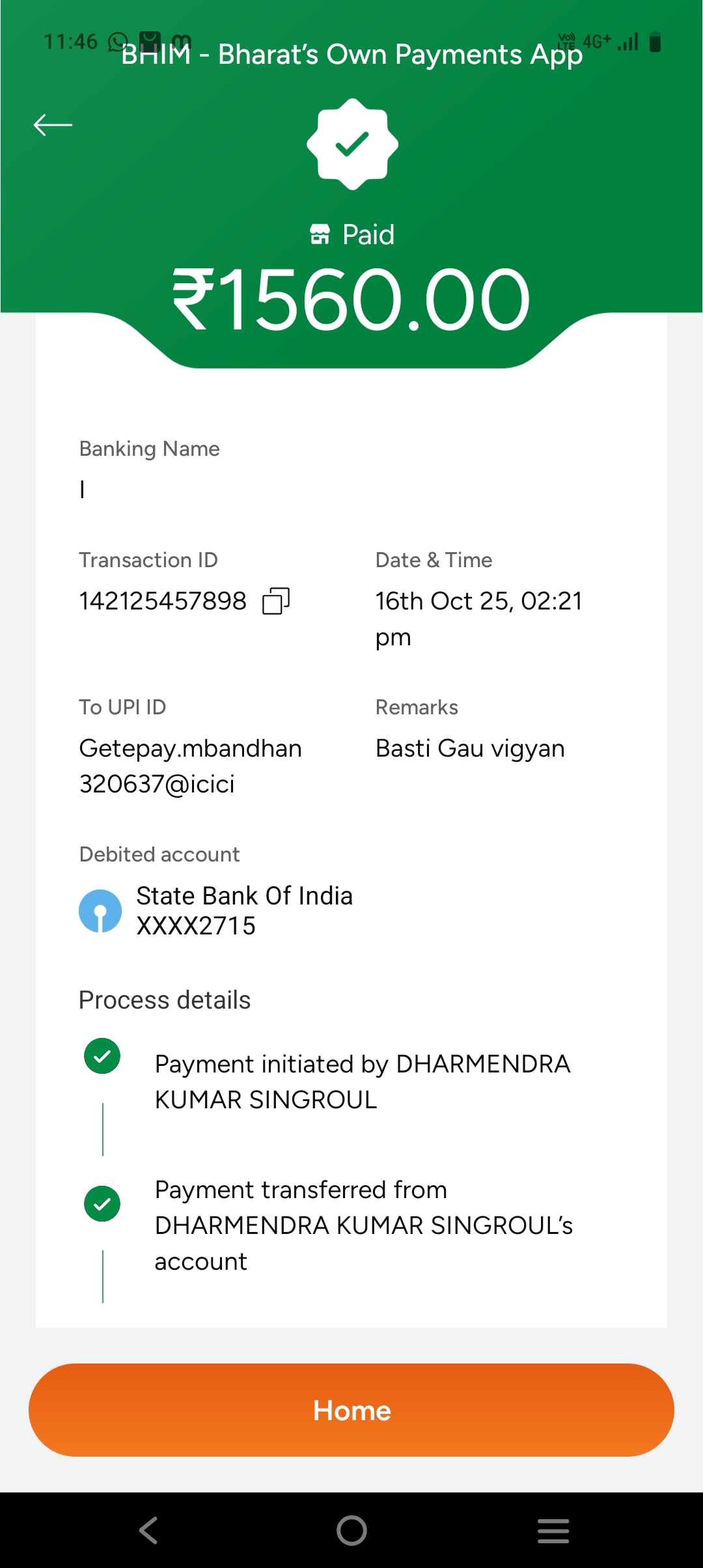Screen dimensions: 703x1568
Task: Tap the Payment initiated green check icon
Action: [x=102, y=1056]
